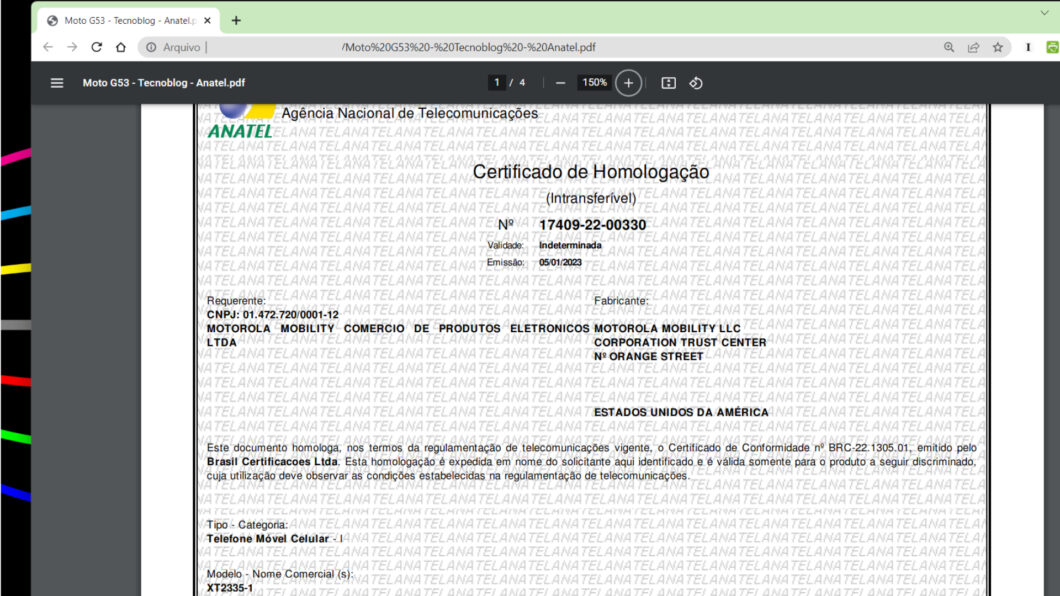Click ESTADOS UNIDOS DA AMÉRICA text

pos(681,412)
